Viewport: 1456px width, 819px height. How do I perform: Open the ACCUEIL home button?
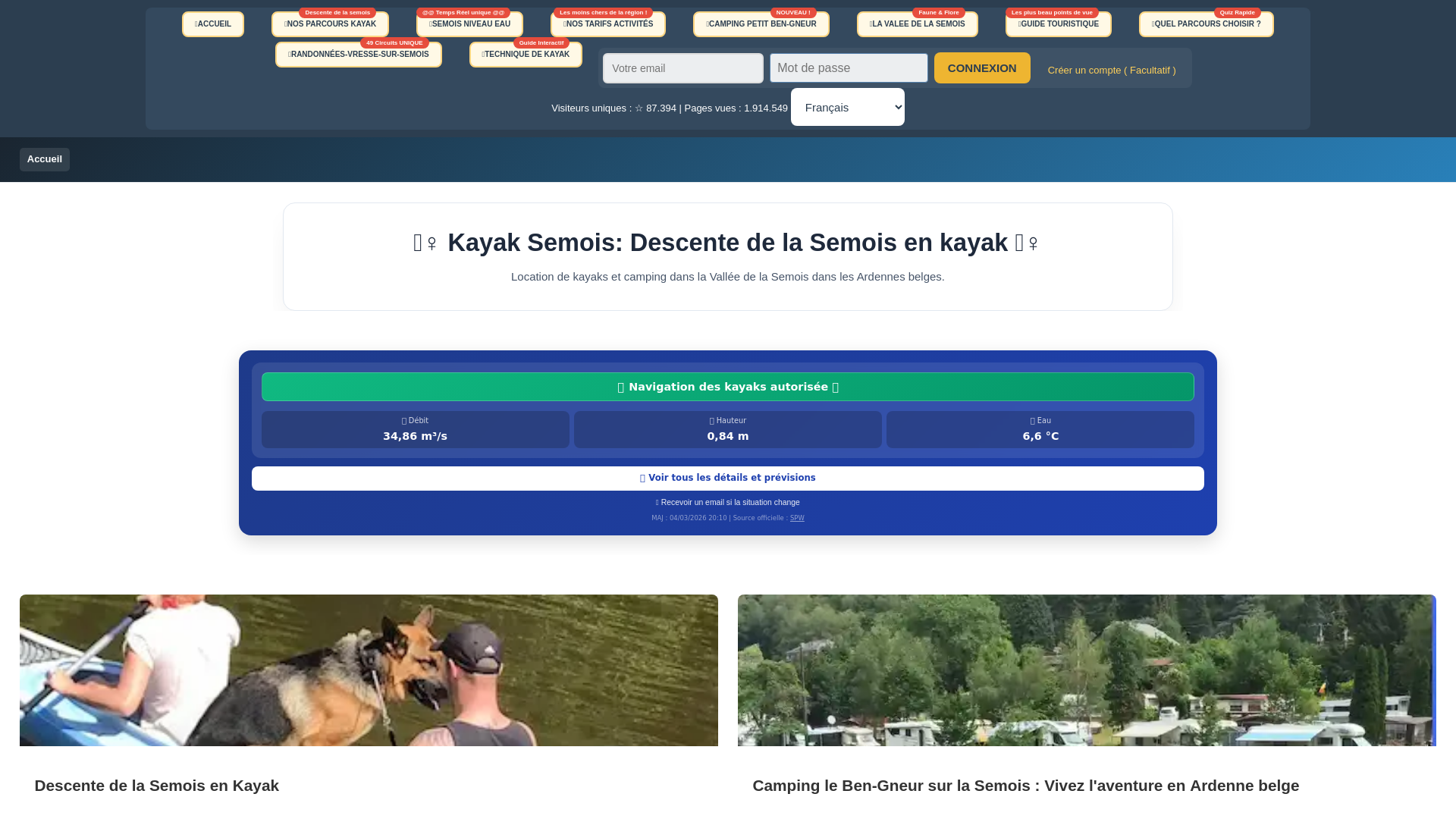[x=212, y=24]
